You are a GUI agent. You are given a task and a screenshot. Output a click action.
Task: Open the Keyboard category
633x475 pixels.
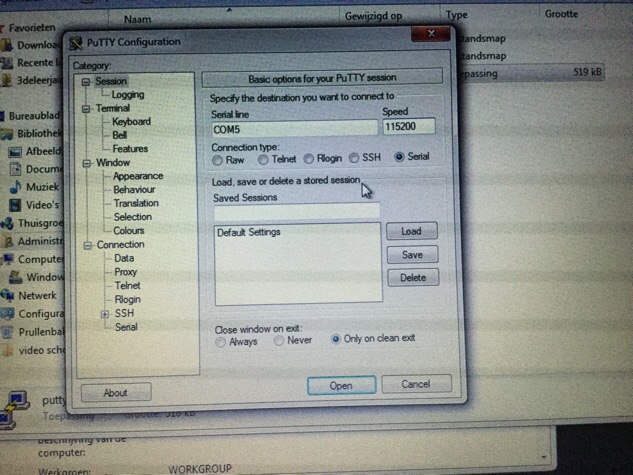click(x=131, y=121)
